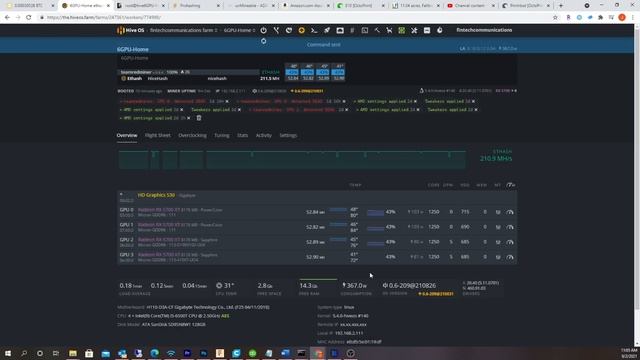The image size is (640, 360).
Task: Click the yellow coin miner icon in the toolbar
Action: pos(302,30)
